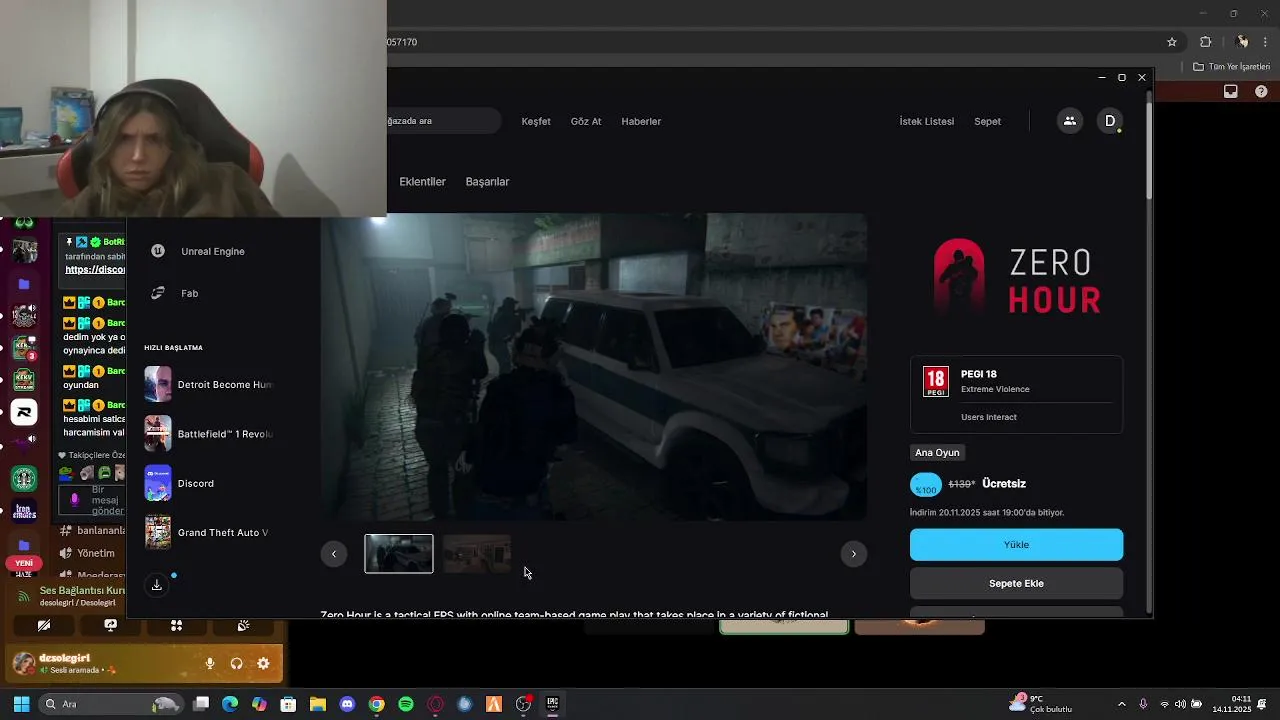Screen dimensions: 1280x720
Task: Launch Detroit Become Human from quick launch
Action: click(209, 384)
